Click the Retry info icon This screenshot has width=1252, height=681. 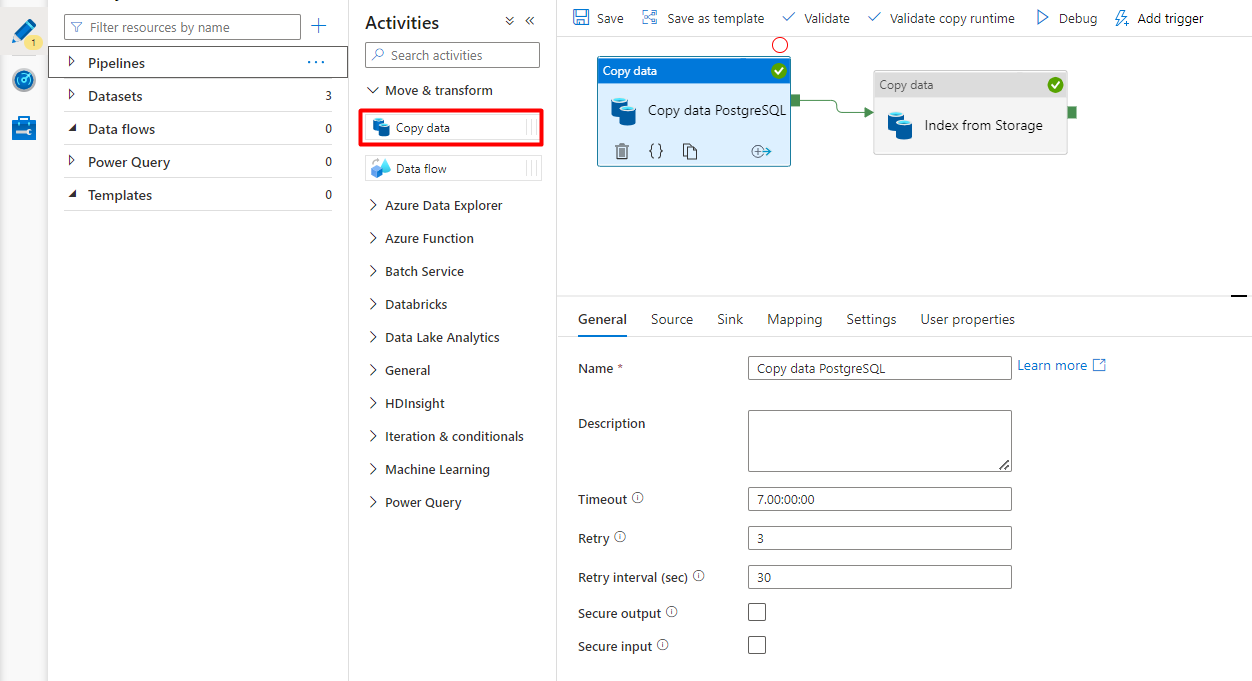(620, 537)
